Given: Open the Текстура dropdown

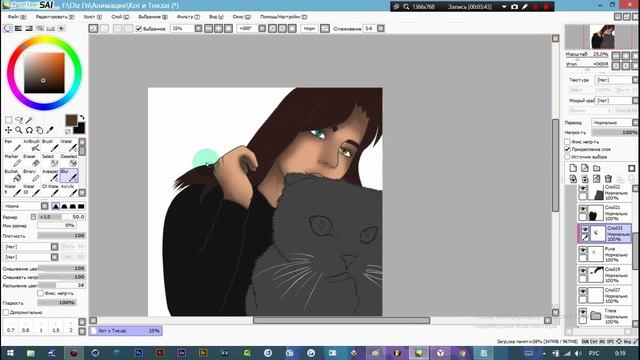Looking at the screenshot, I should pyautogui.click(x=616, y=80).
